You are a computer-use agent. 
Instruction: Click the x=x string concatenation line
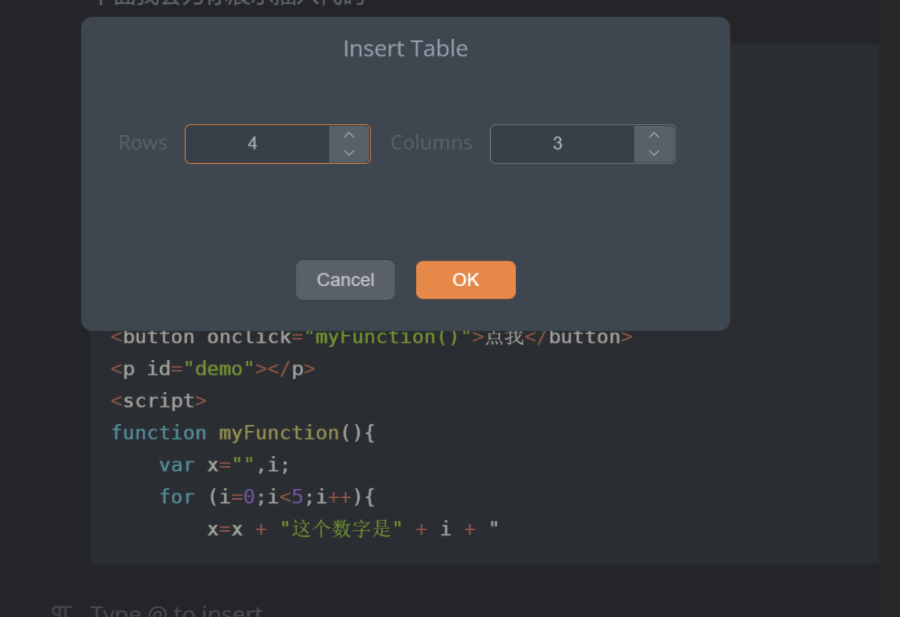[x=352, y=529]
